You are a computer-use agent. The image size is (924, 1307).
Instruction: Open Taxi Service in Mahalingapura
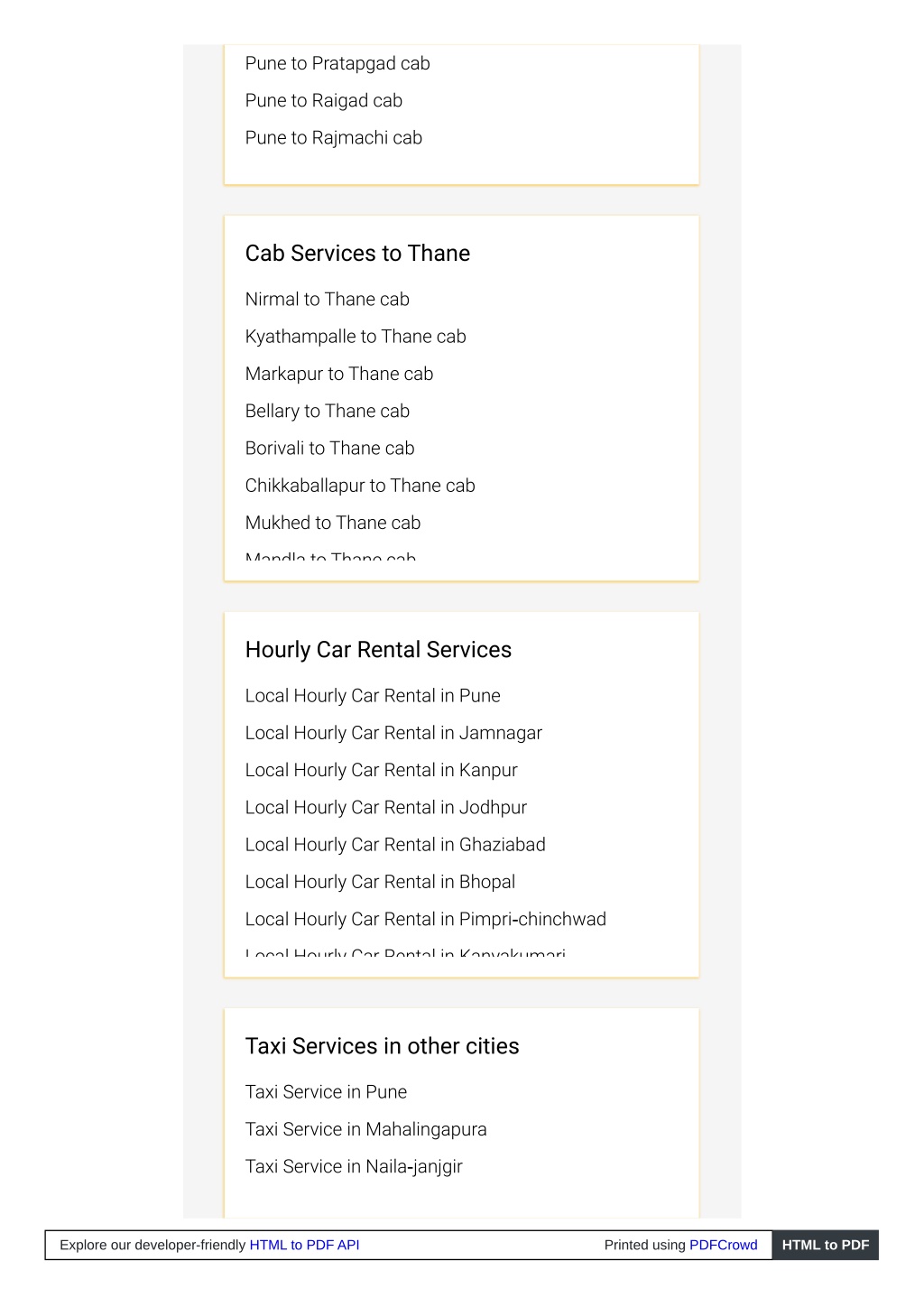(x=366, y=1129)
